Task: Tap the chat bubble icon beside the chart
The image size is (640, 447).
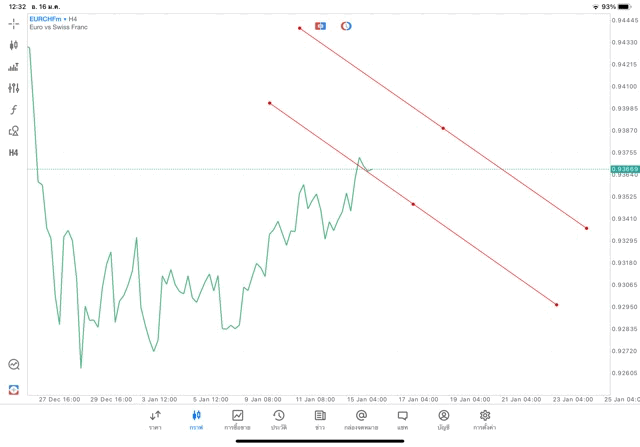Action: pyautogui.click(x=14, y=365)
